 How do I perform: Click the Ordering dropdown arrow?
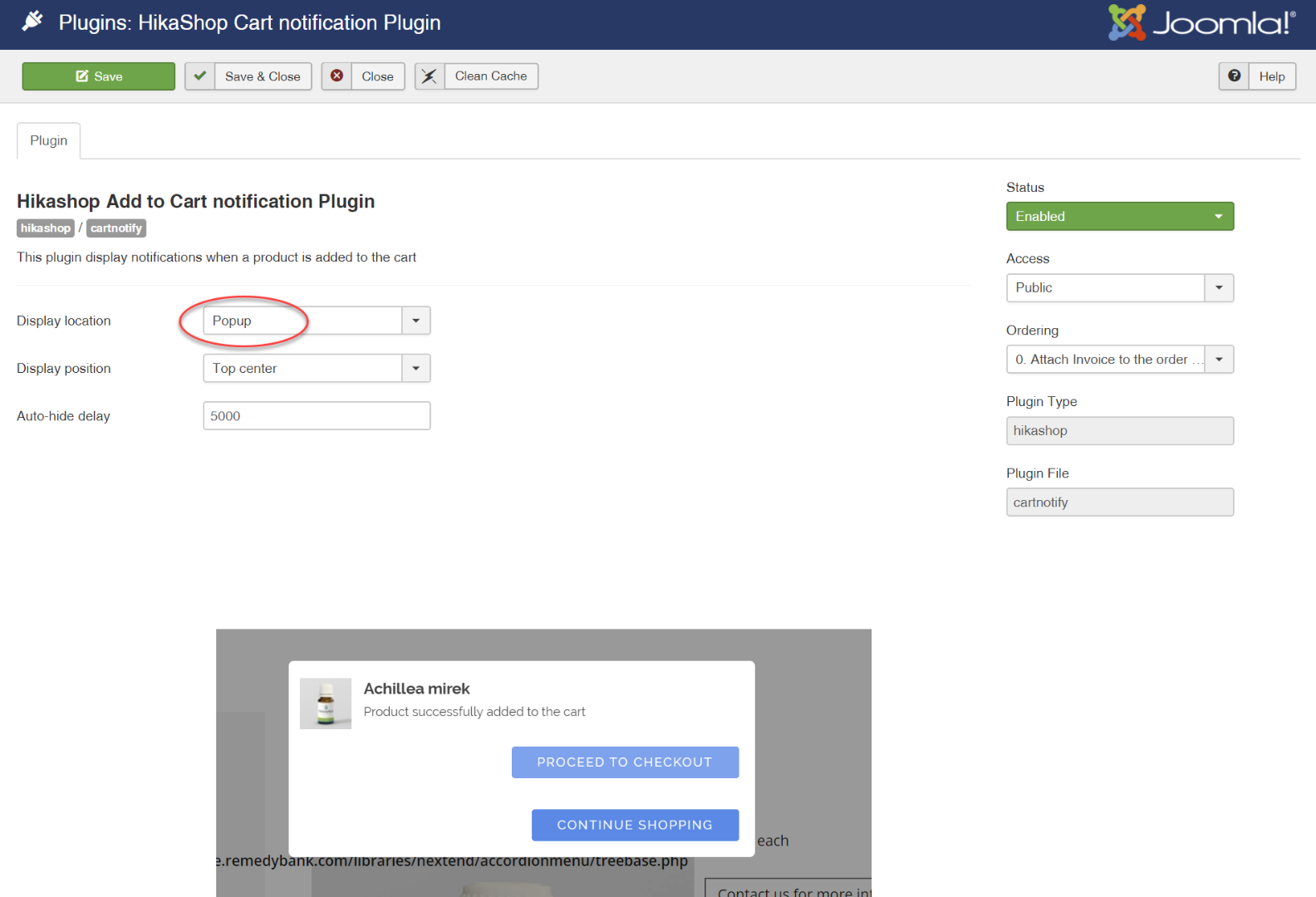click(x=1219, y=360)
